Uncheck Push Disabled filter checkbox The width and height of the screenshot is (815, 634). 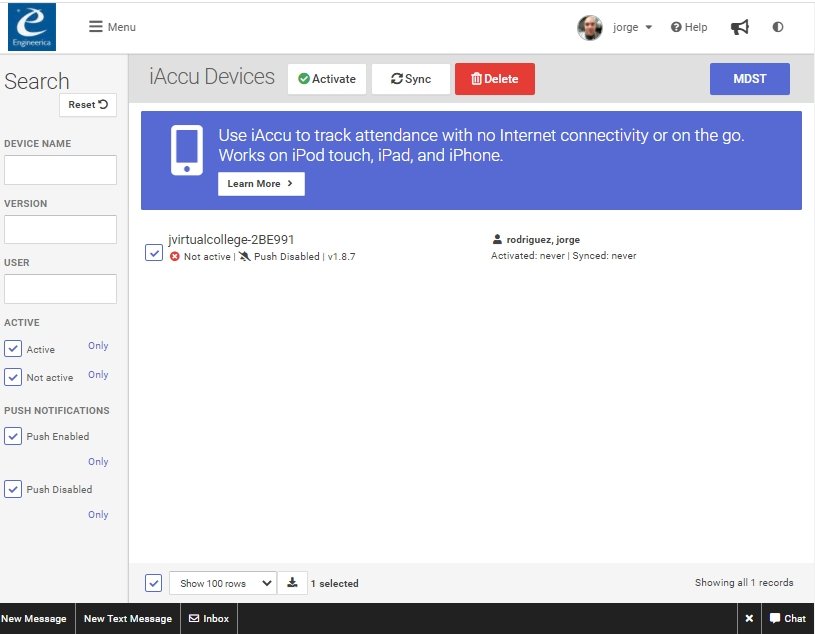point(13,489)
